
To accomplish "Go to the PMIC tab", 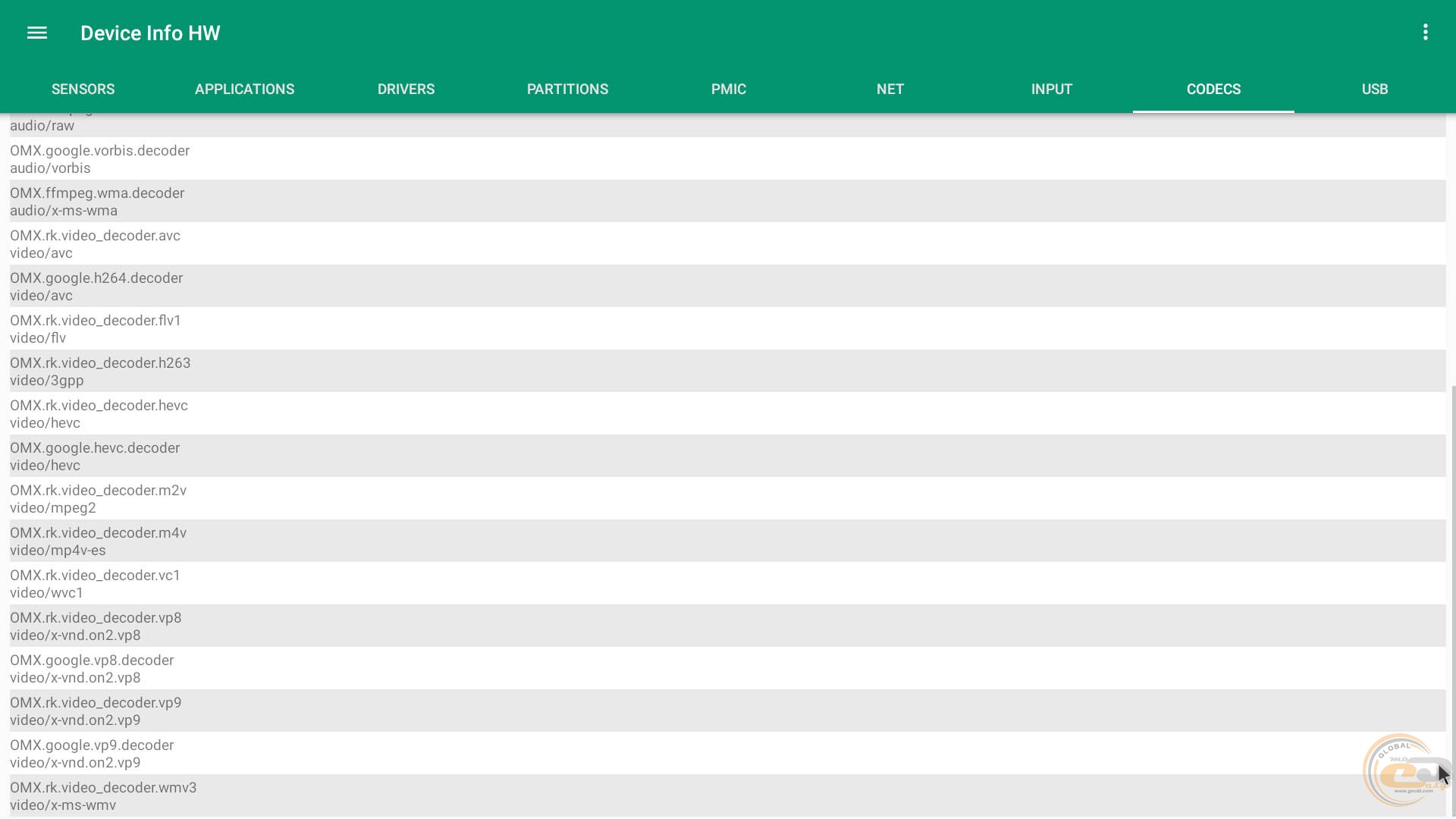I will (x=728, y=89).
